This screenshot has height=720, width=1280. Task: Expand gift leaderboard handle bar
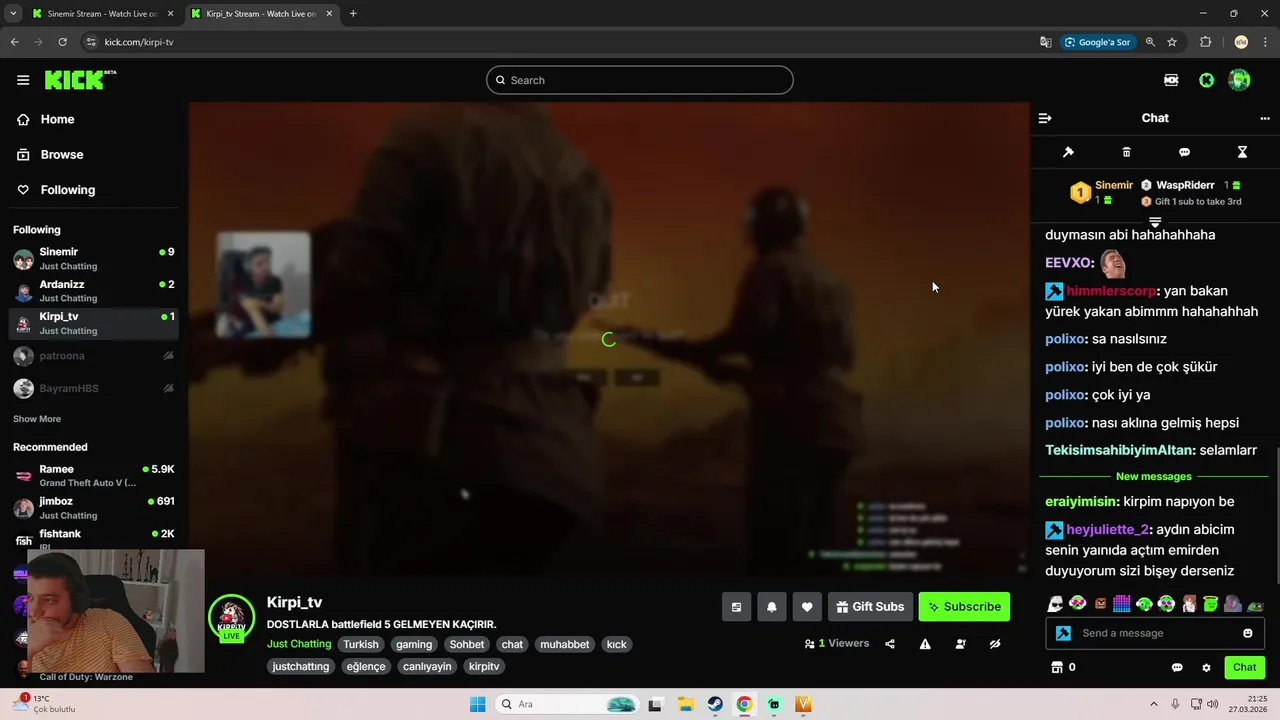click(x=1155, y=222)
